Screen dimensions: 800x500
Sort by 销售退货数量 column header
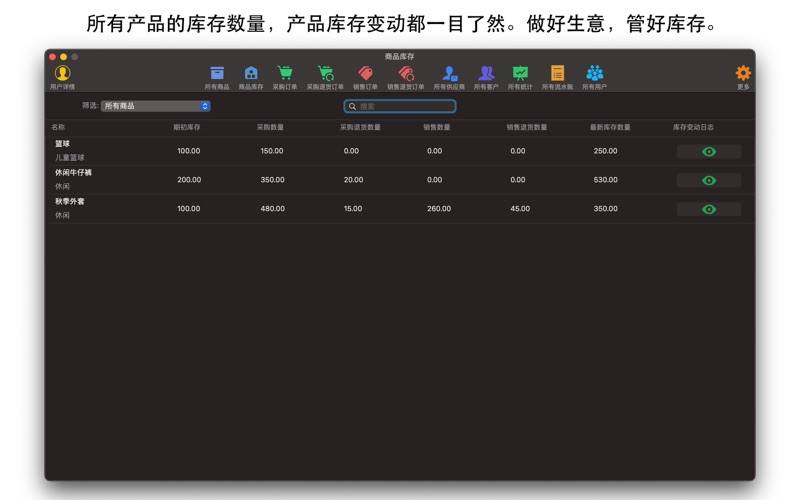point(527,127)
